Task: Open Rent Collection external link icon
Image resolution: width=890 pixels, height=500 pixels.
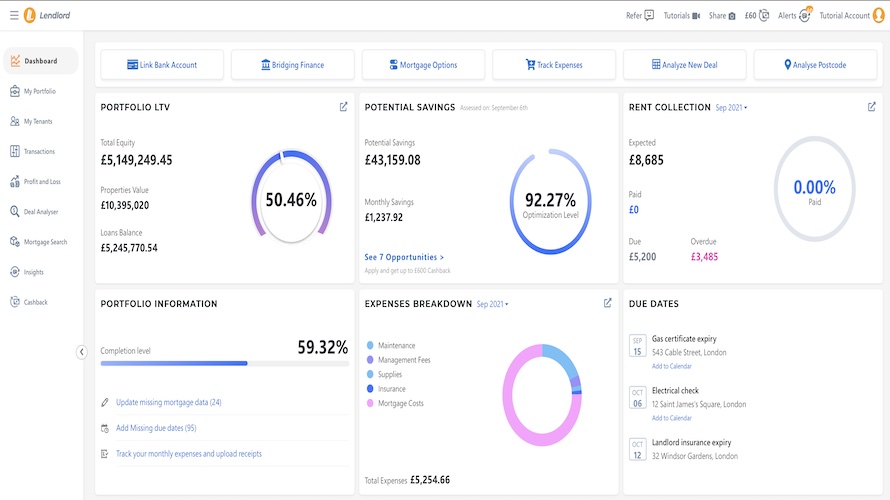Action: (x=871, y=107)
